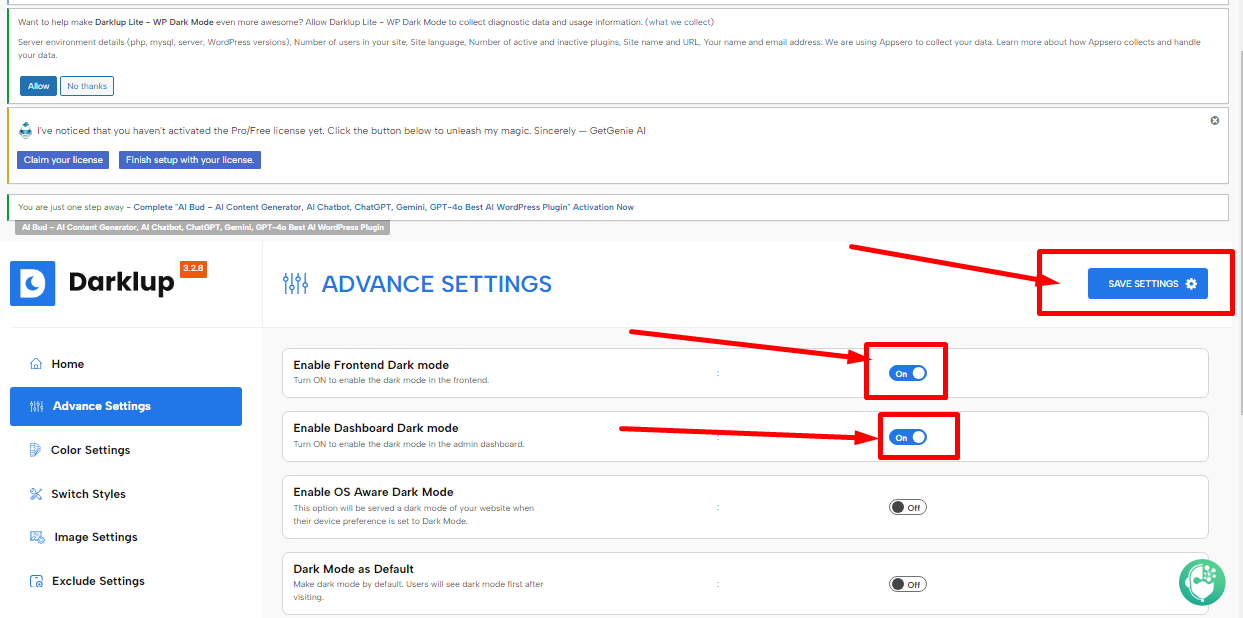1243x618 pixels.
Task: Click the Darklup moon logo icon
Action: tap(33, 284)
